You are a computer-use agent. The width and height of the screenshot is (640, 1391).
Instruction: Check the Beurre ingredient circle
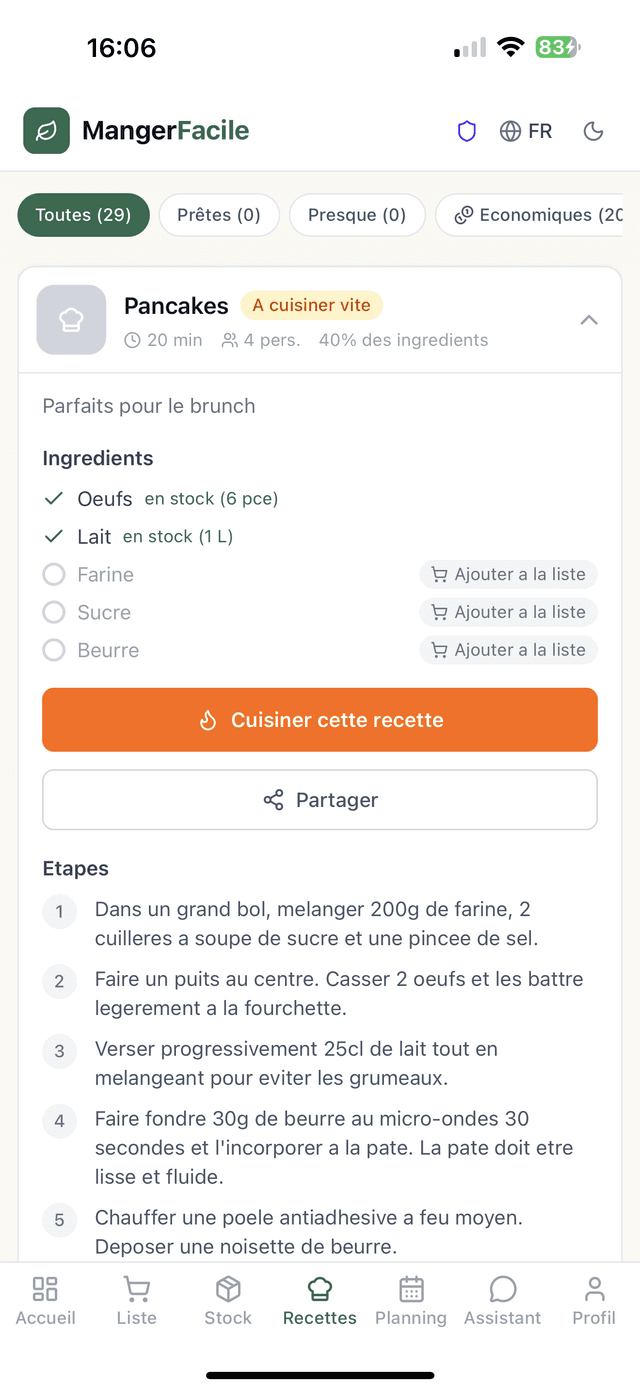tap(53, 650)
